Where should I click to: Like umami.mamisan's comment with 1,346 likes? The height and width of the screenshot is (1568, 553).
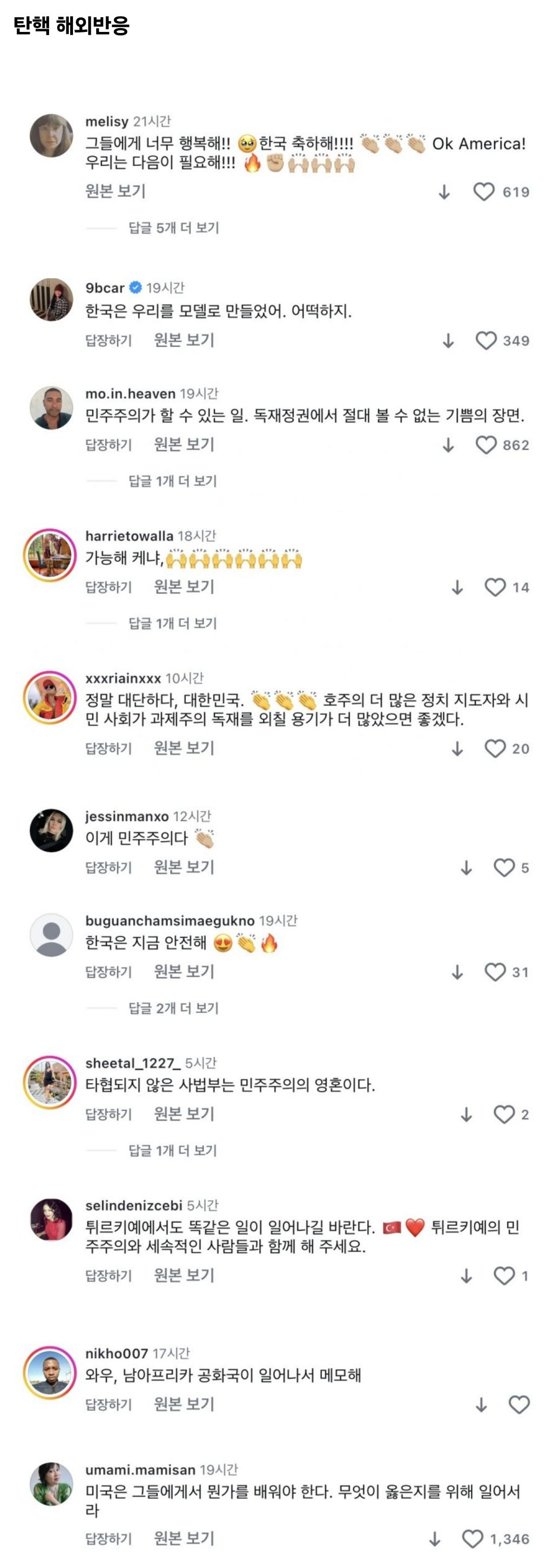pos(472,1539)
